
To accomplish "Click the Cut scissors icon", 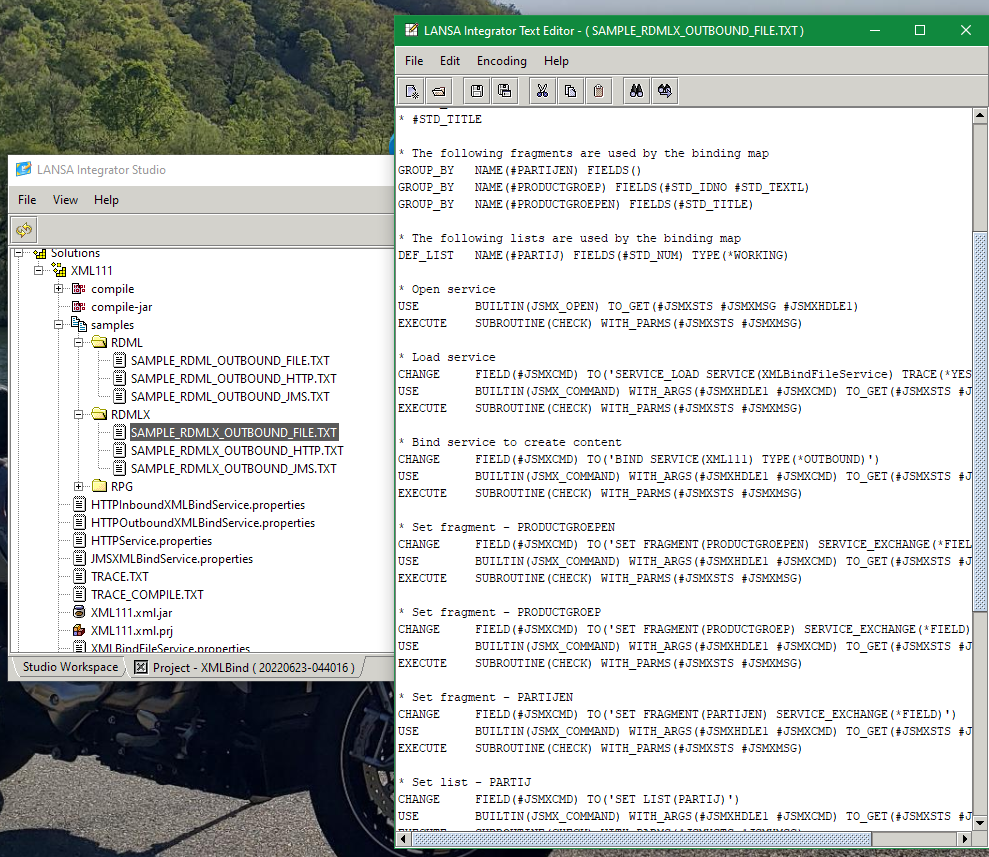I will [x=541, y=91].
